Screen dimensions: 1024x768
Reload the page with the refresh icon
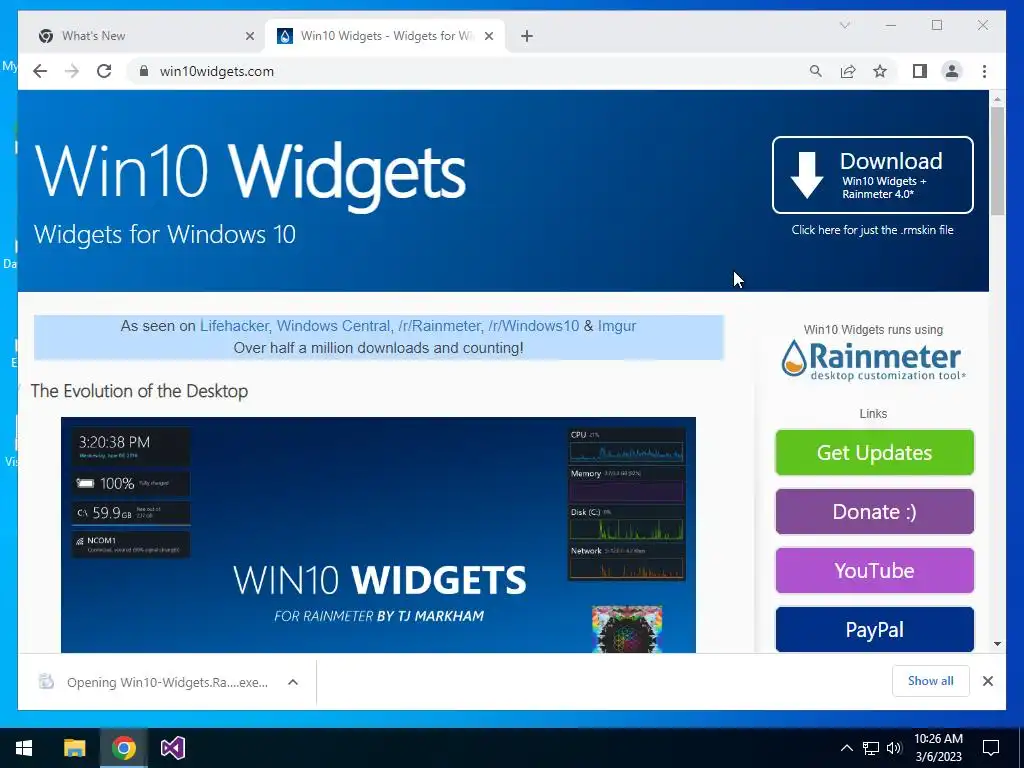tap(104, 71)
